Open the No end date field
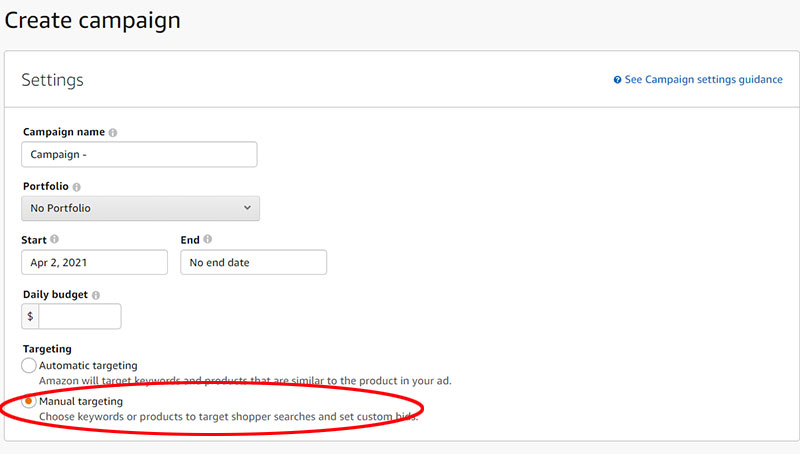800x454 pixels. (254, 262)
